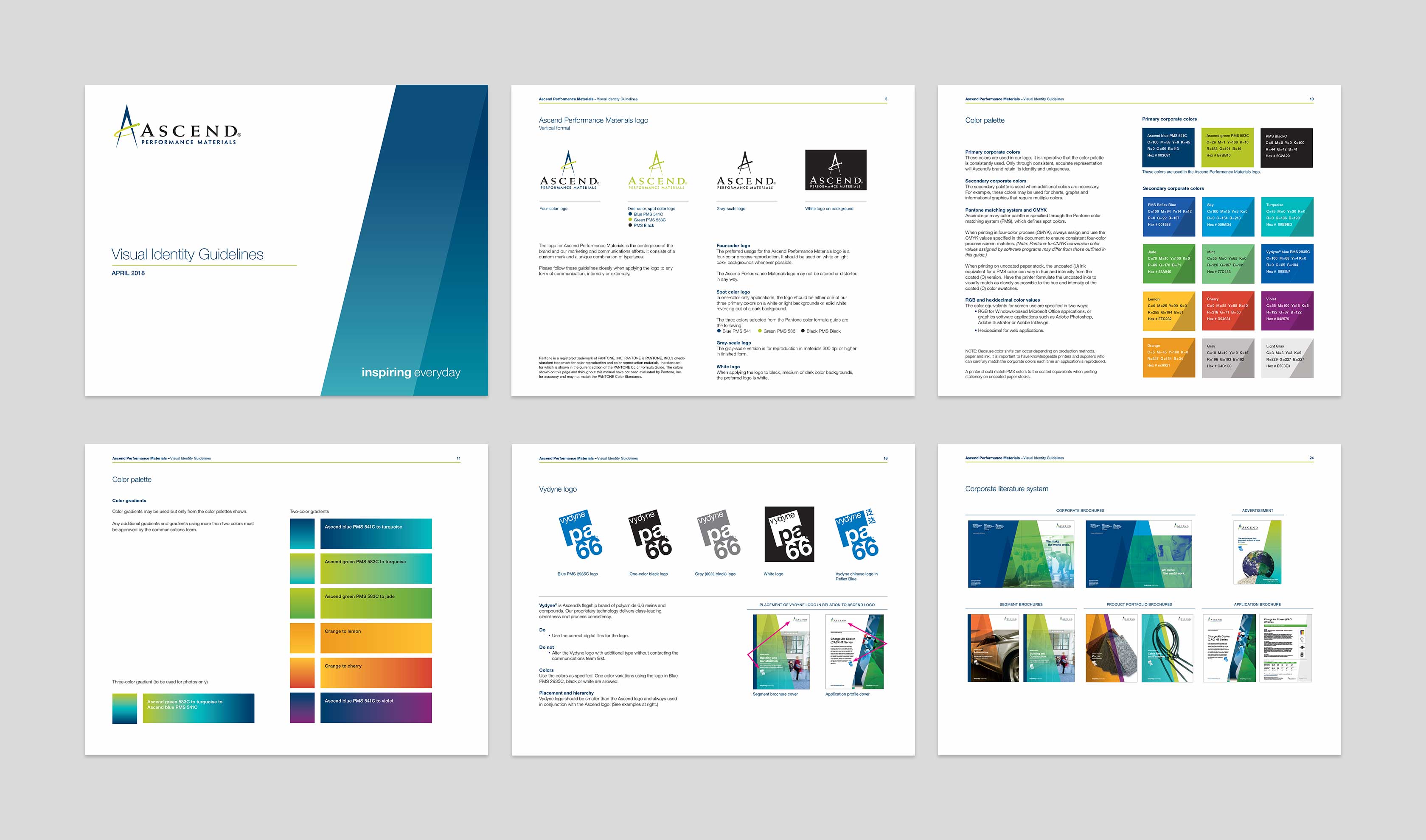
Task: Select the Orange to cherry gradient bar
Action: [376, 673]
